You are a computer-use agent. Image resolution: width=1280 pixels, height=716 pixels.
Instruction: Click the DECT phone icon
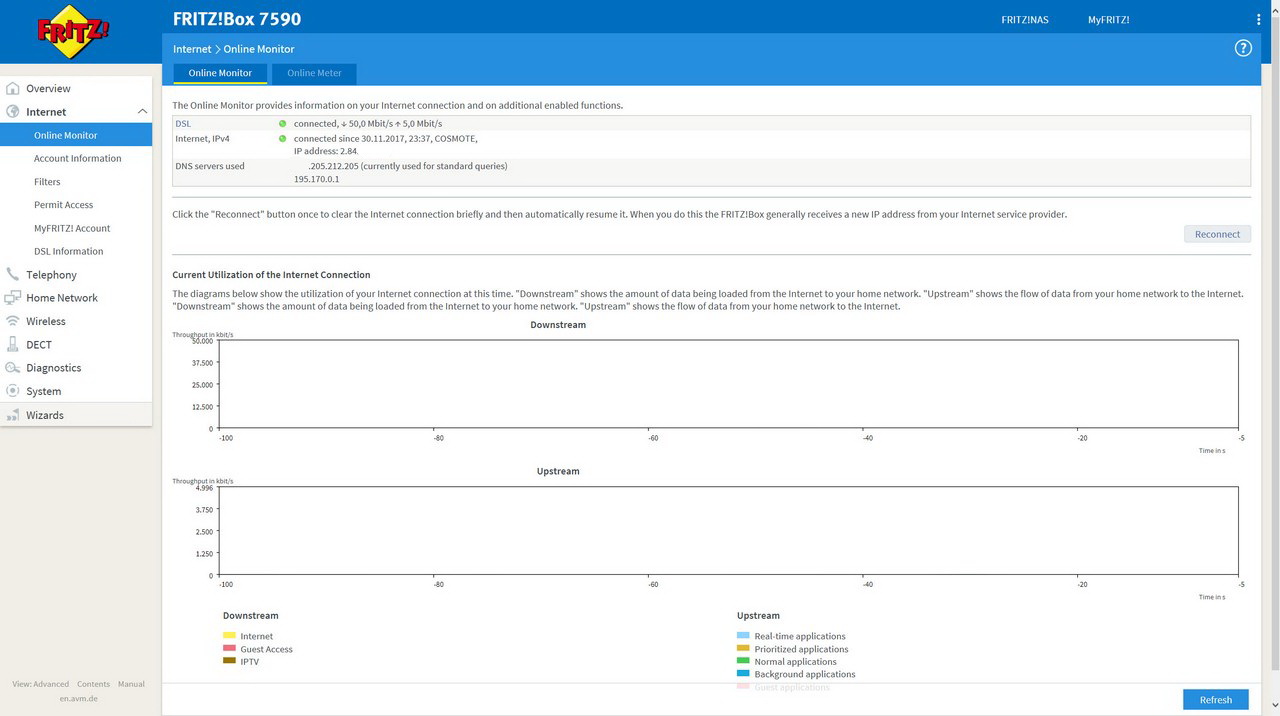click(13, 344)
